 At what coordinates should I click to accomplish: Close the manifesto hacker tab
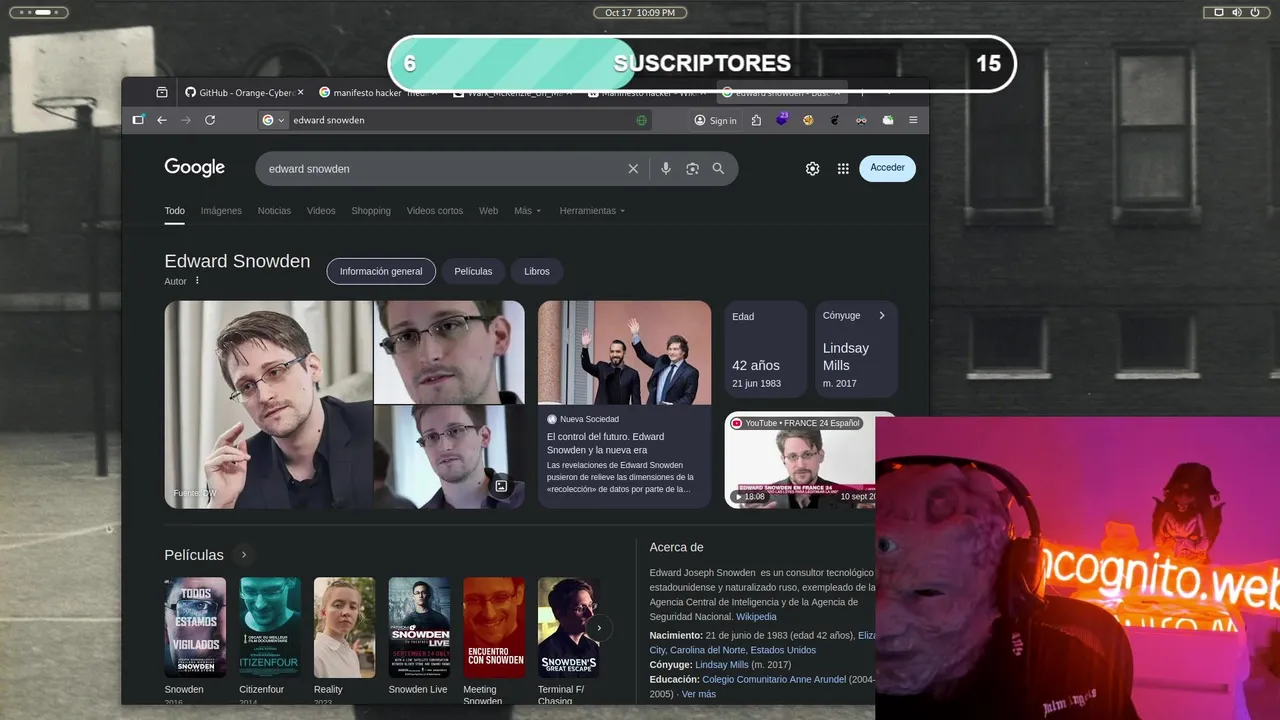(x=434, y=92)
